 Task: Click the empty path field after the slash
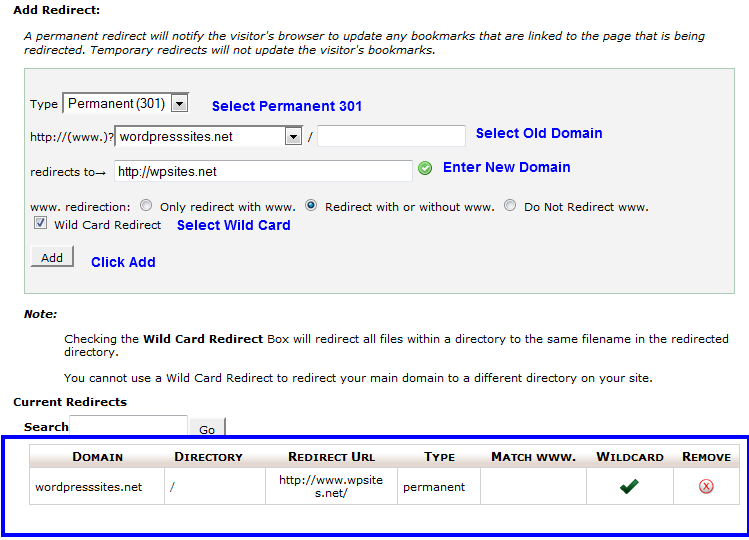pos(391,136)
